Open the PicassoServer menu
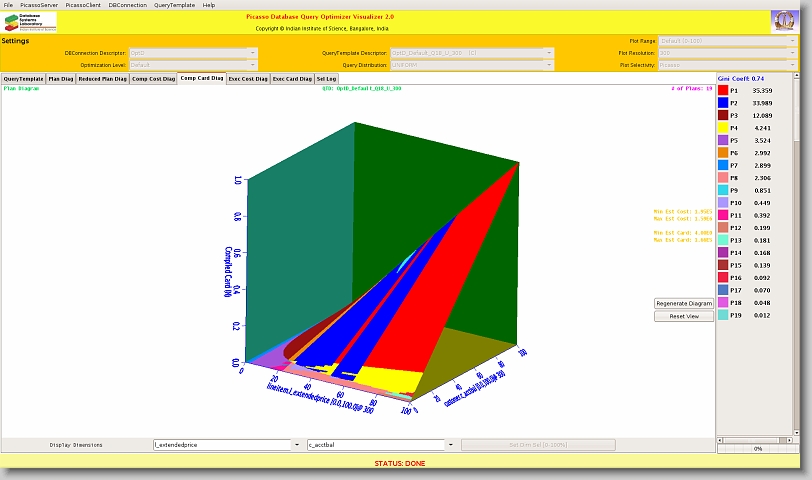Image resolution: width=812 pixels, height=480 pixels. (x=39, y=5)
